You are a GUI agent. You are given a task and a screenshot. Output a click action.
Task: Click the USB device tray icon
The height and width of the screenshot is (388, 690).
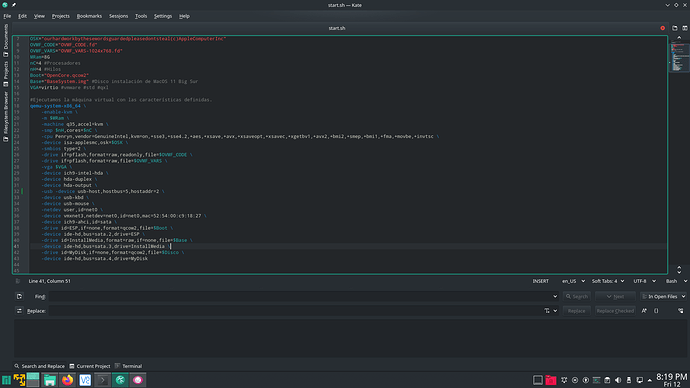[x=629, y=380]
